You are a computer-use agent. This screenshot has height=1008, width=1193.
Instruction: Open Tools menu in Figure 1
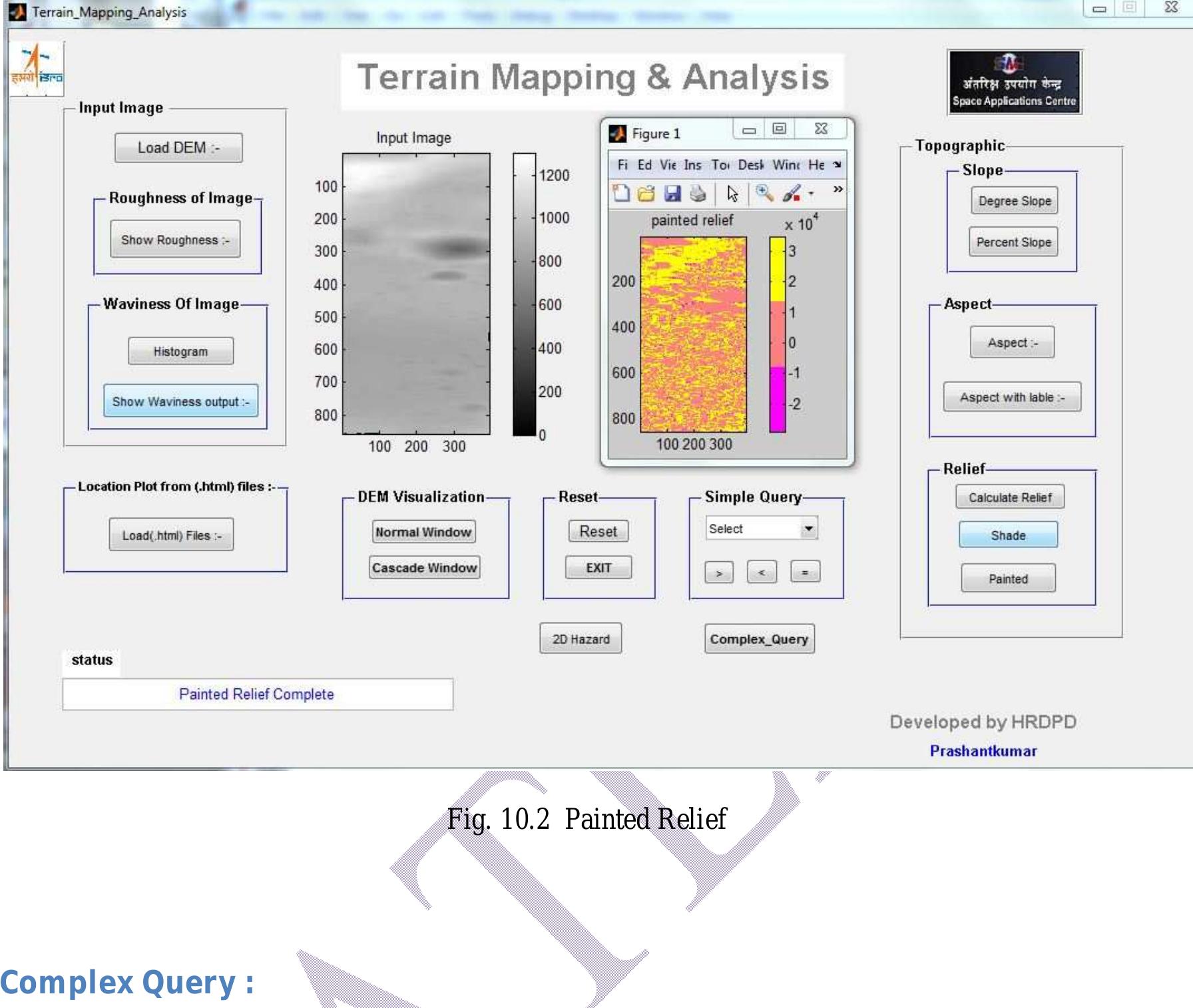pos(720,164)
